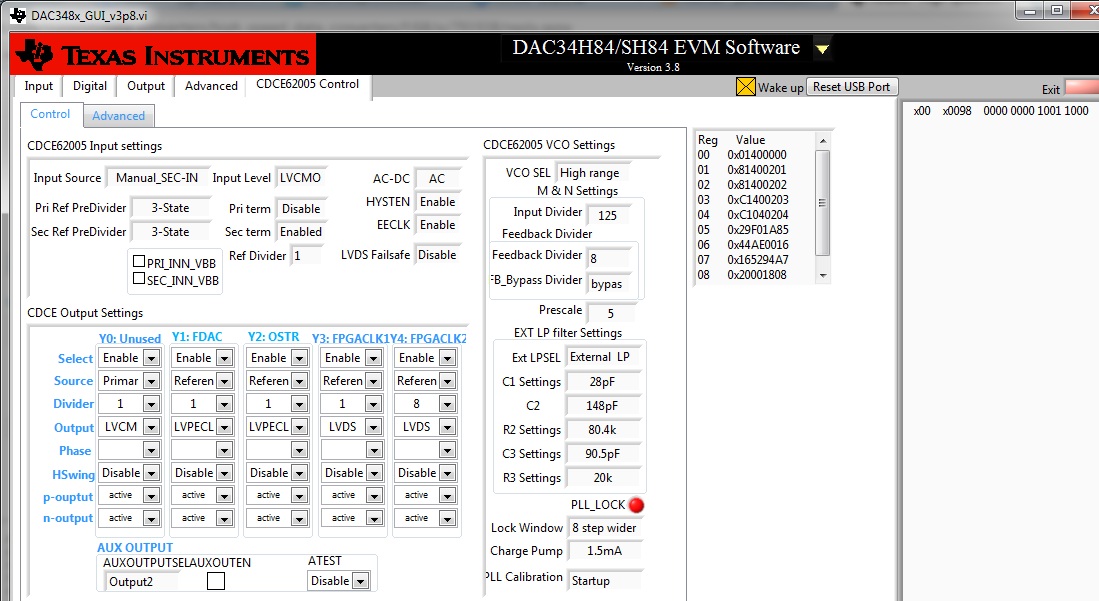The height and width of the screenshot is (601, 1099).
Task: Click the Ref Divider value field
Action: [307, 256]
